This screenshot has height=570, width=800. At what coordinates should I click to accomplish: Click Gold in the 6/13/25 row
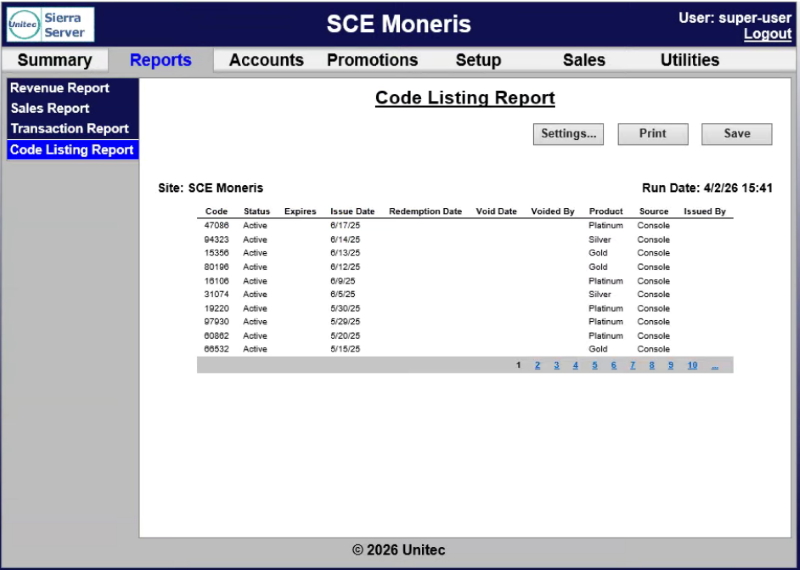[x=598, y=253]
